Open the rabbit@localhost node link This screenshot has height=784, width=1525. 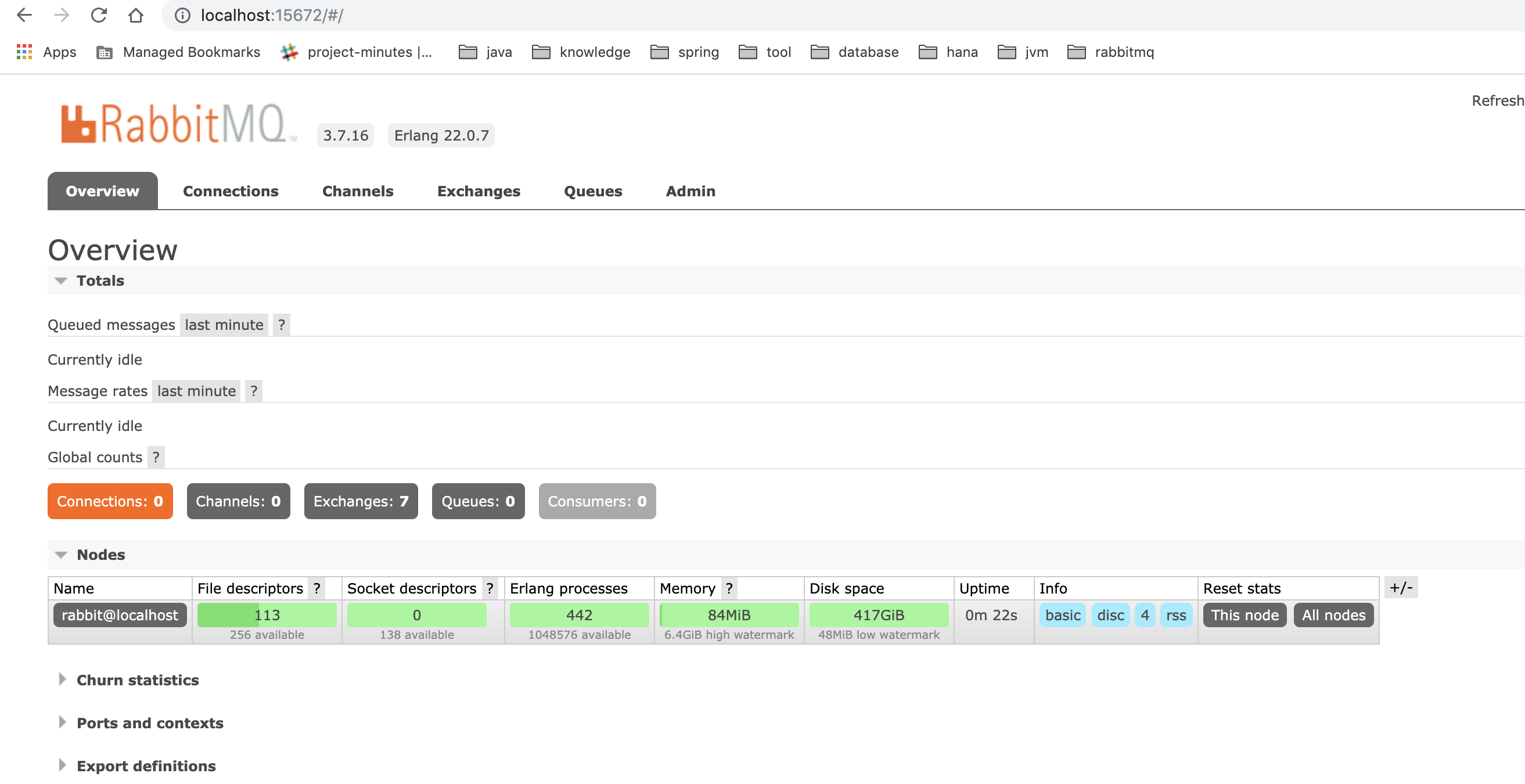120,614
